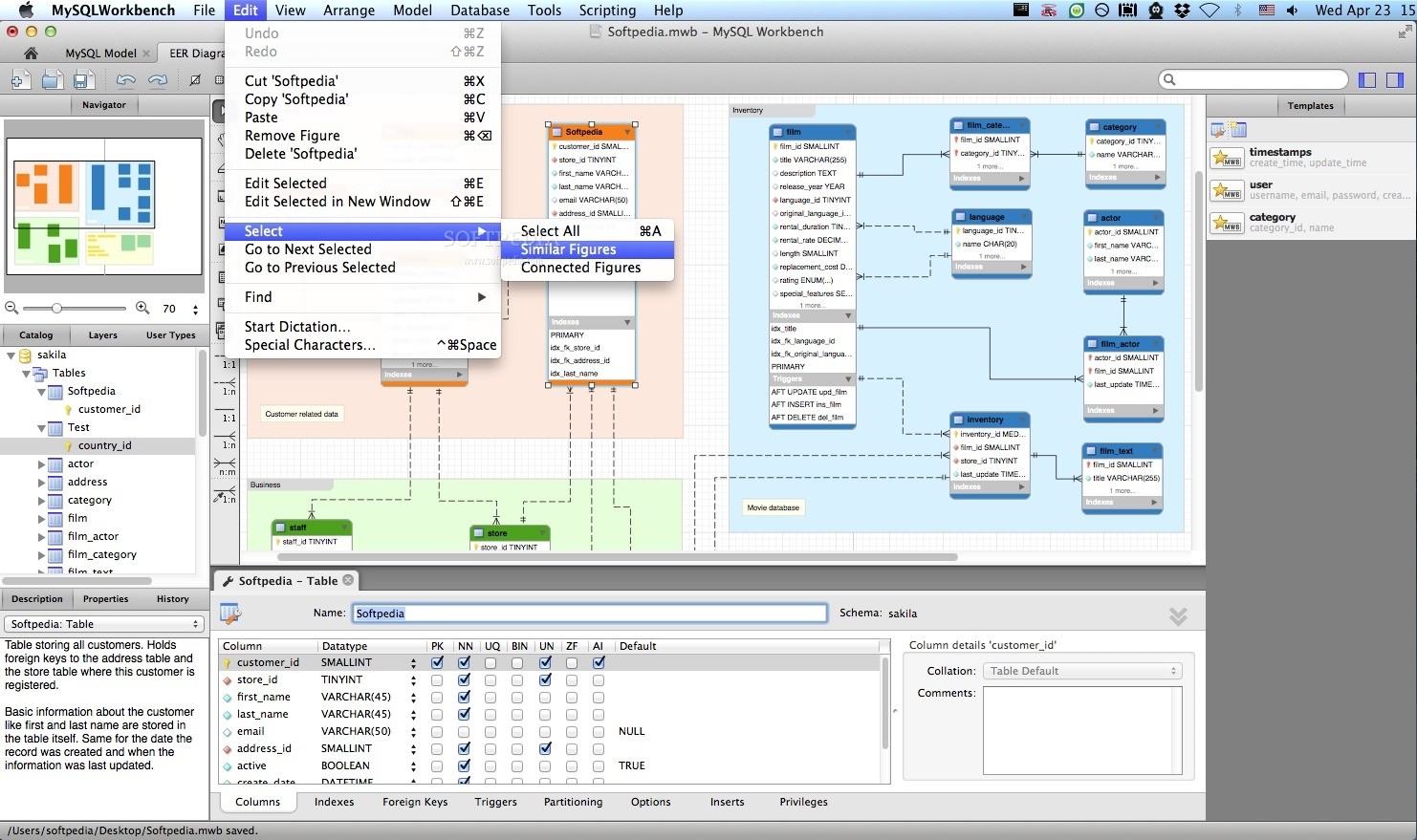The image size is (1417, 840).
Task: Open the User Types panel tab
Action: click(x=170, y=335)
